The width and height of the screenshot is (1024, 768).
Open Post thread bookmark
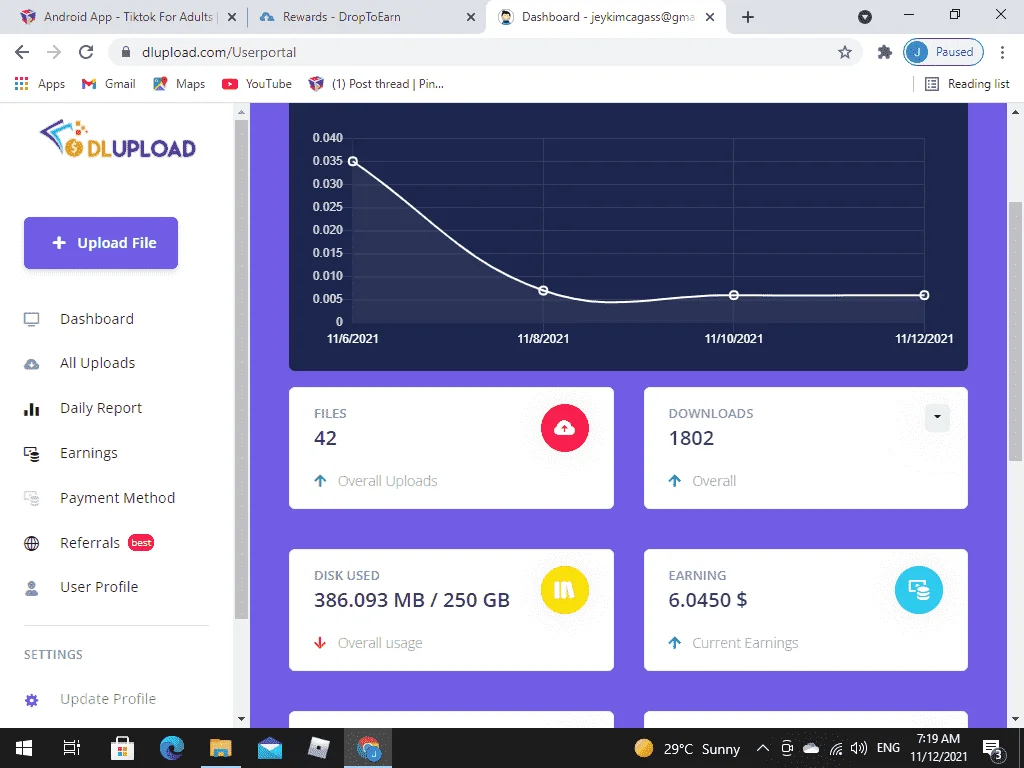(376, 84)
